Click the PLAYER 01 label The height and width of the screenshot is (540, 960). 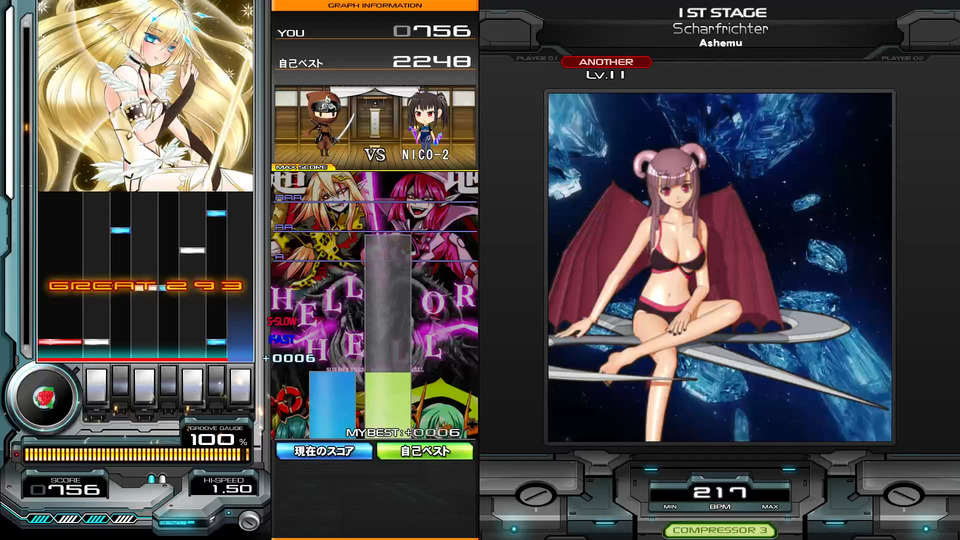click(536, 59)
